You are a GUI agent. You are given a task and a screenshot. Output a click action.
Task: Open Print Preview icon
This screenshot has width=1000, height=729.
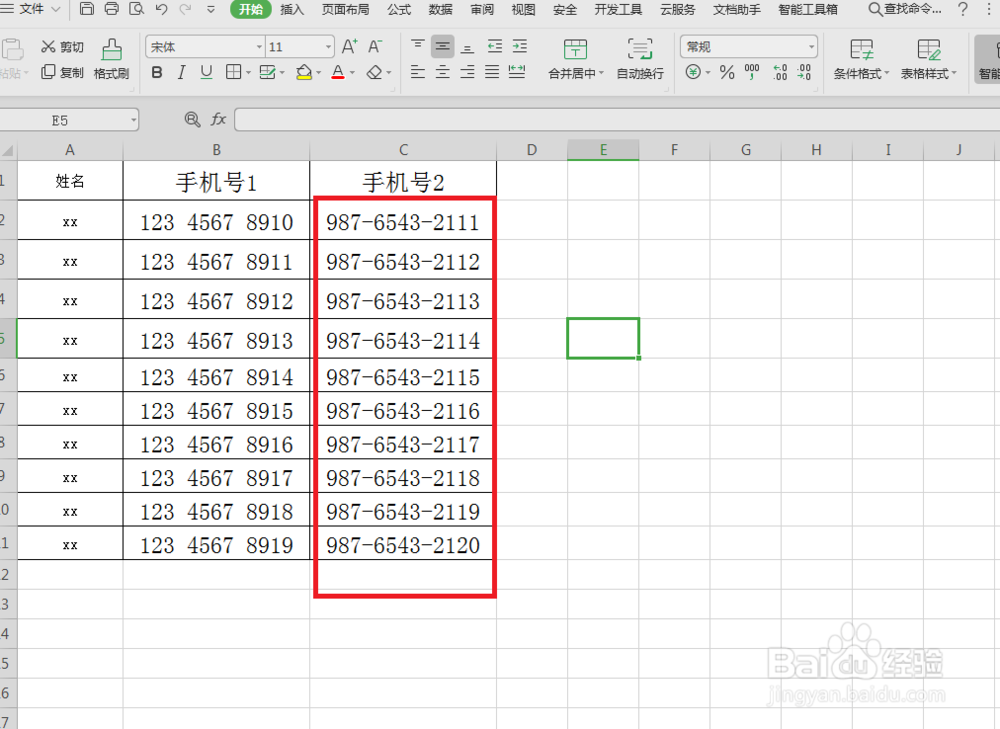[136, 9]
